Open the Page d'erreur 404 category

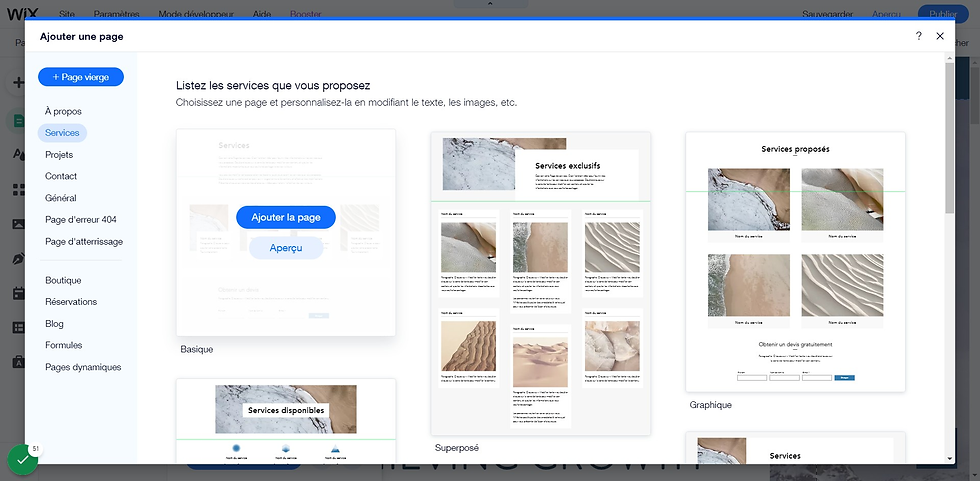point(81,220)
